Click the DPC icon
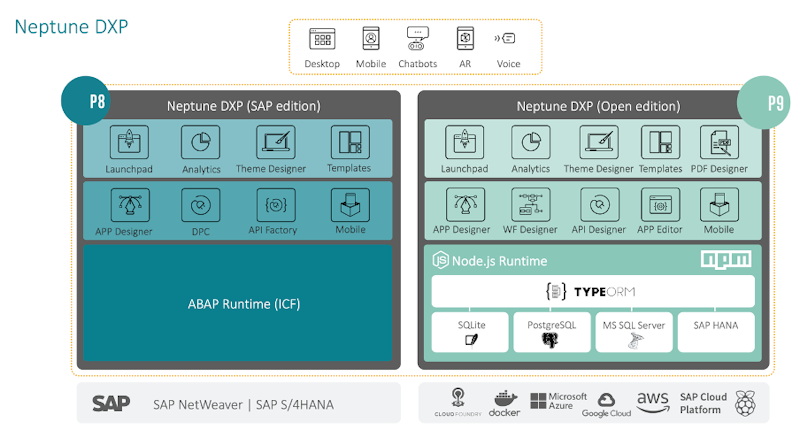 pyautogui.click(x=201, y=205)
